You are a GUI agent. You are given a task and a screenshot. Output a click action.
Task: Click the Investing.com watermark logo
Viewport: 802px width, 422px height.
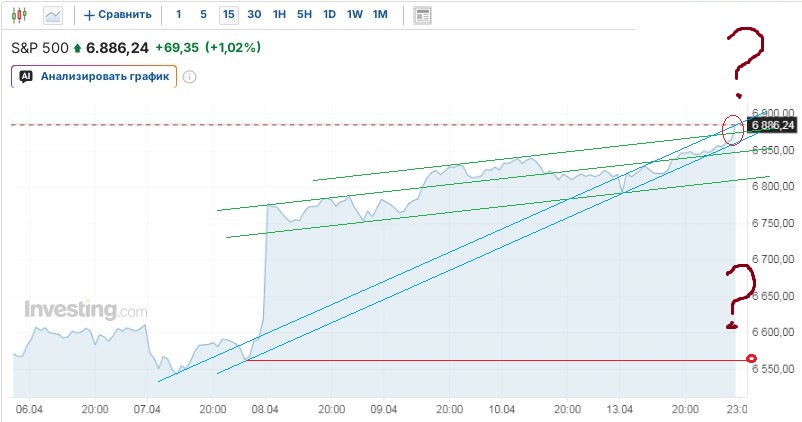tap(85, 310)
